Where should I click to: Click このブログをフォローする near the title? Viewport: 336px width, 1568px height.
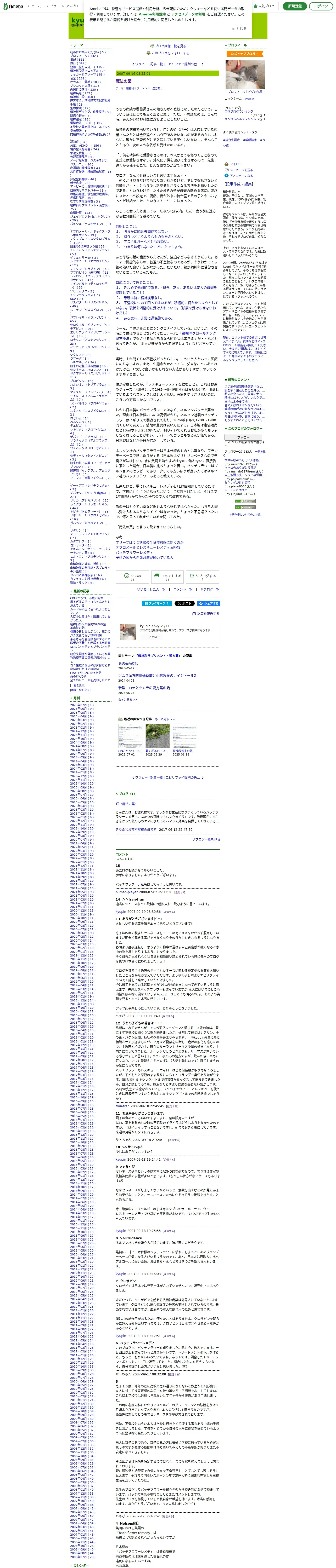point(168,53)
